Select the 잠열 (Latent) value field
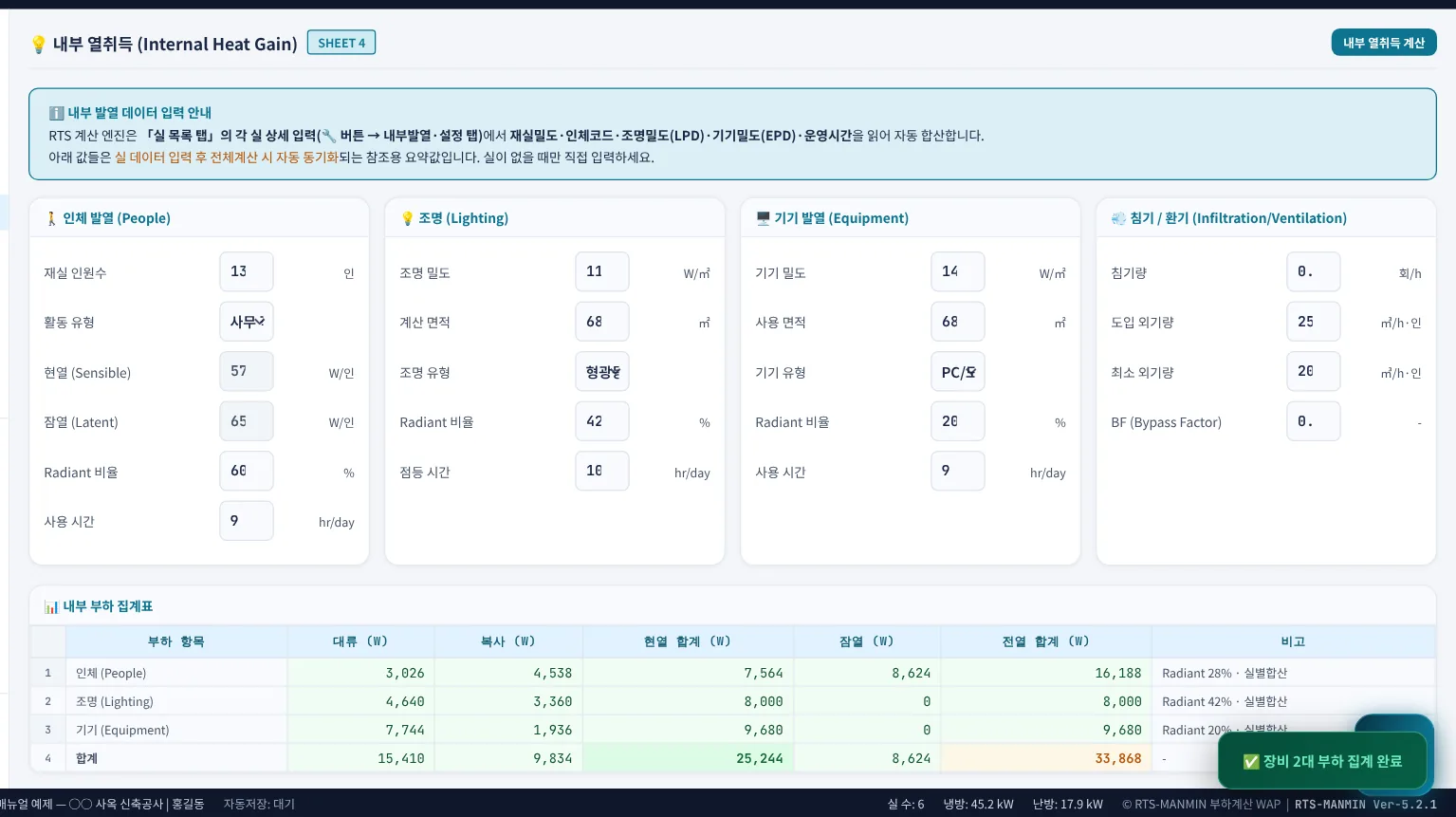Image resolution: width=1456 pixels, height=817 pixels. tap(247, 421)
